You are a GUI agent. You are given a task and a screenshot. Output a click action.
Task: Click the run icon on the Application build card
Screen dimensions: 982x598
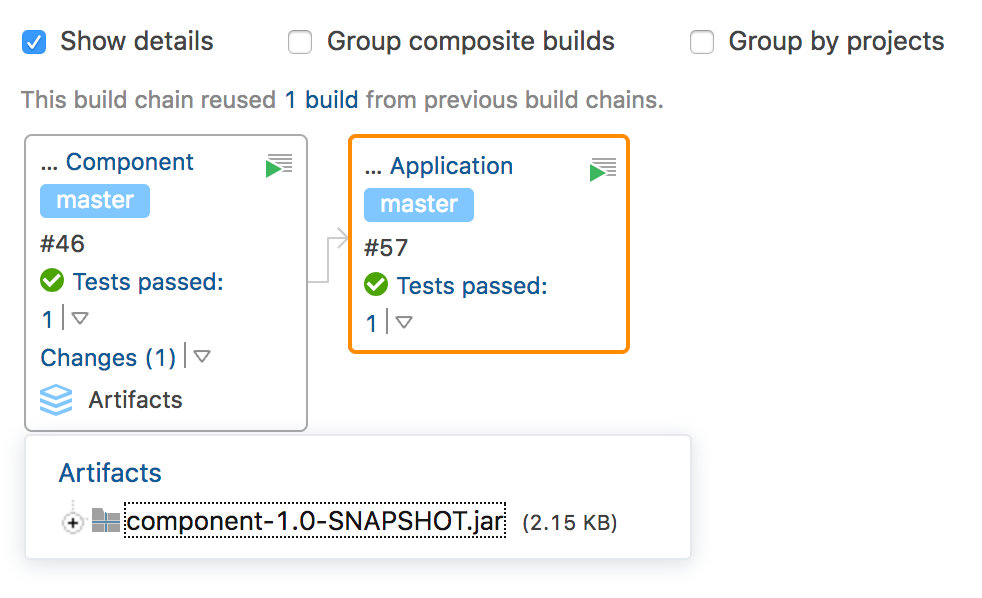click(x=603, y=169)
